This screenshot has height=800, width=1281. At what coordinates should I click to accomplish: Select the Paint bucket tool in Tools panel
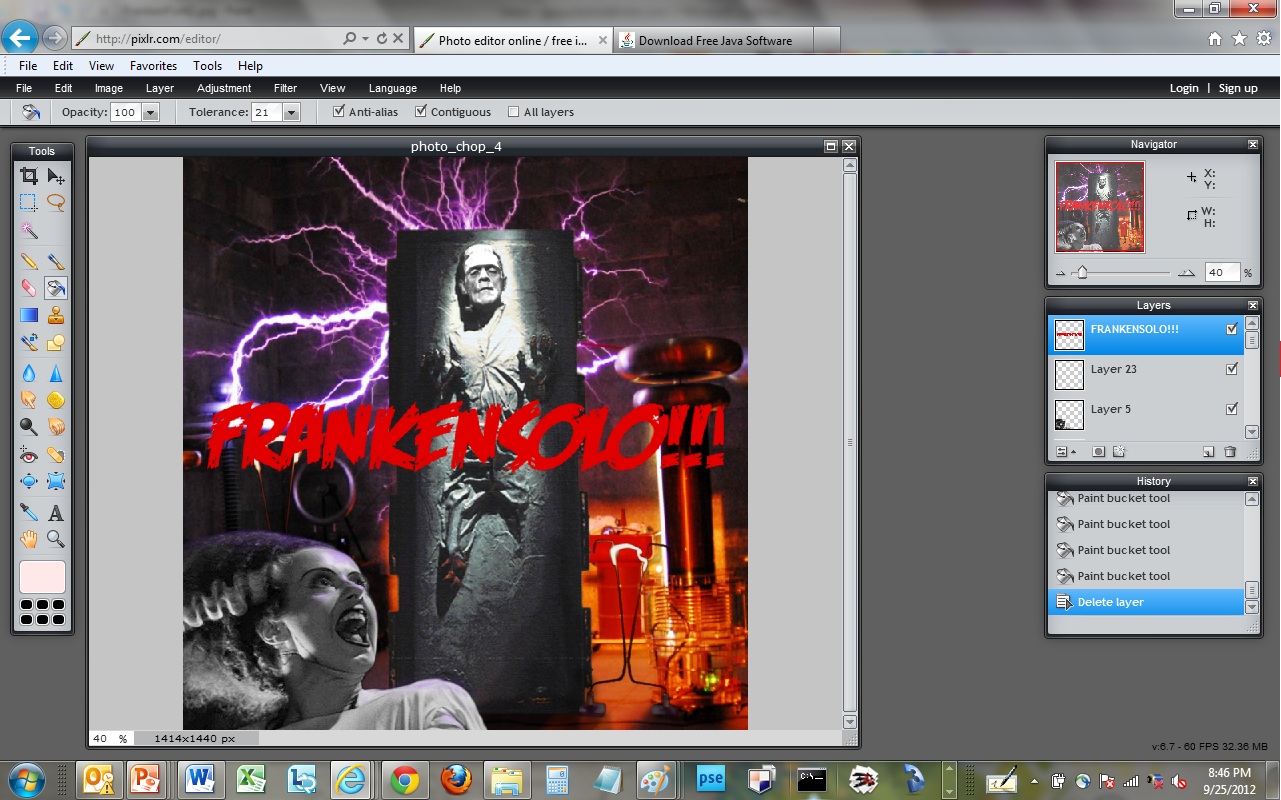click(56, 288)
